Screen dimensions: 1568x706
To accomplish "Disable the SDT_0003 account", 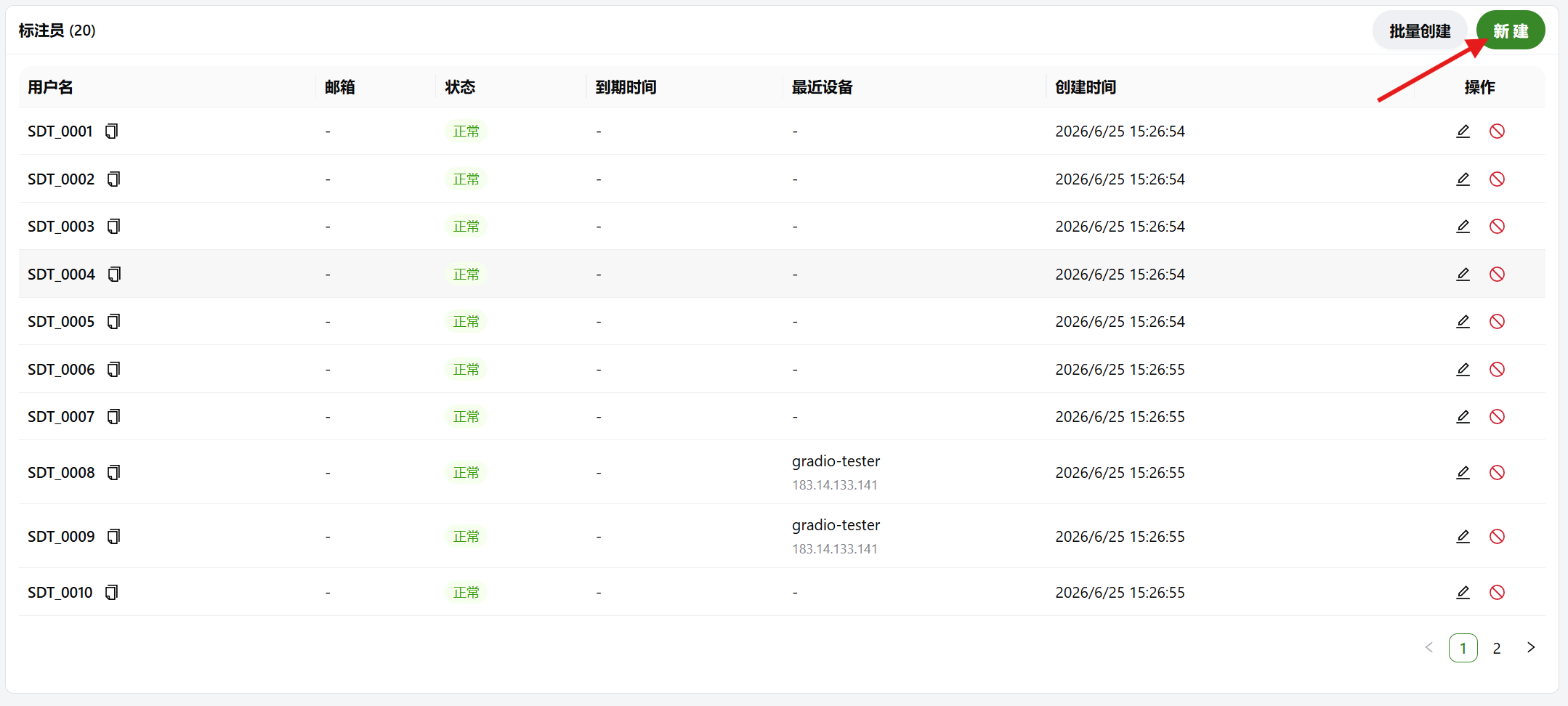I will point(1497,227).
